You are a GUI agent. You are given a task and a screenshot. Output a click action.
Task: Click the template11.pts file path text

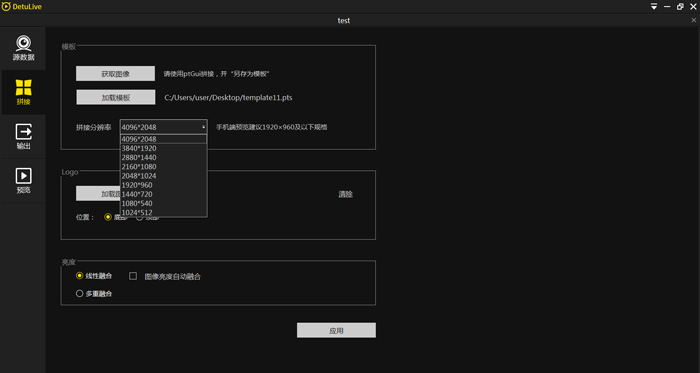tap(229, 98)
